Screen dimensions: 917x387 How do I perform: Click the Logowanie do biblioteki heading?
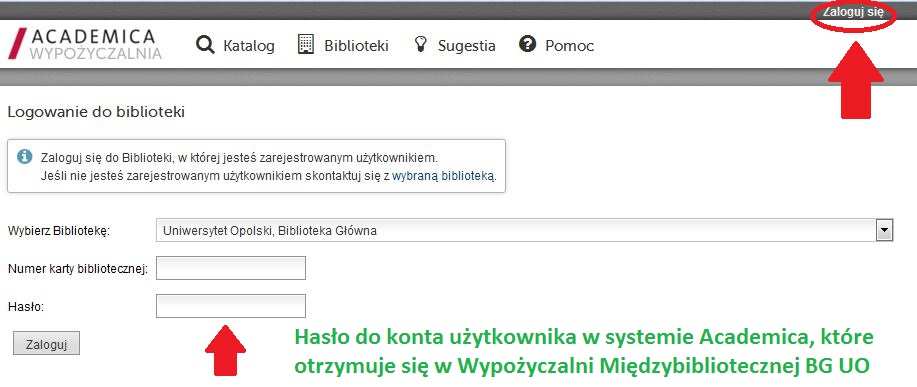click(x=96, y=112)
